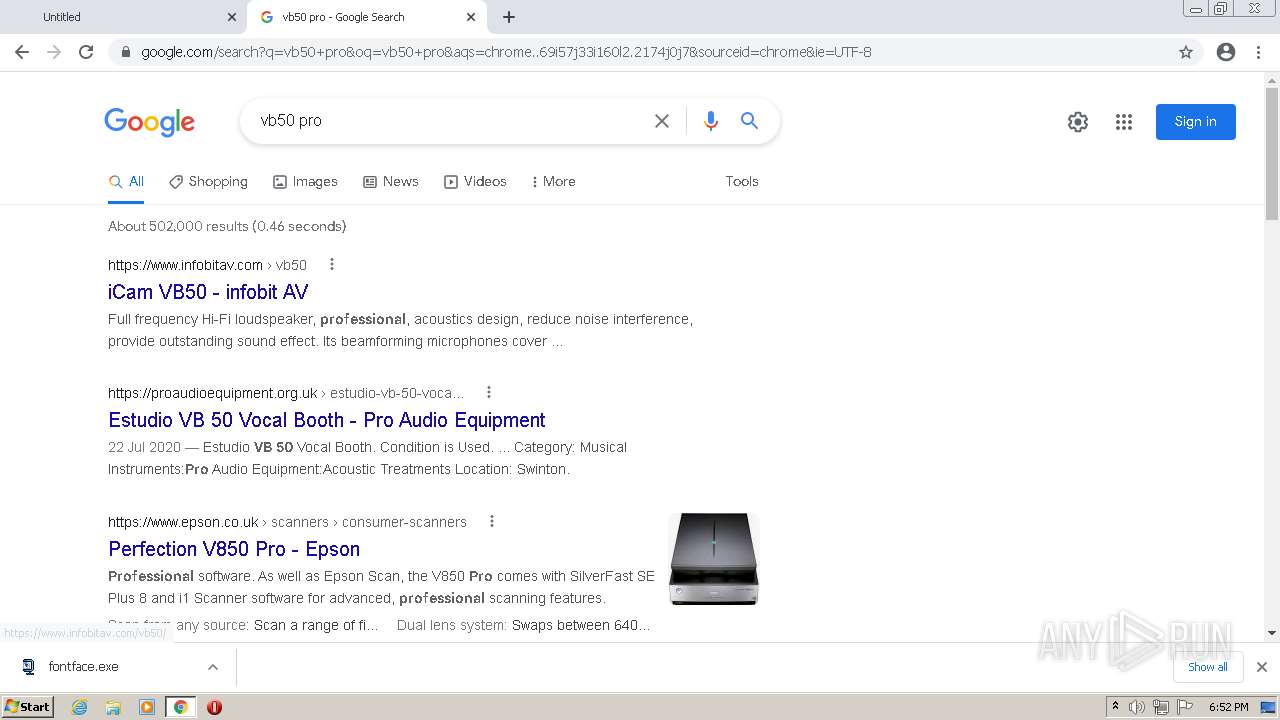
Task: Open the Action Center flag icon
Action: pyautogui.click(x=1183, y=707)
